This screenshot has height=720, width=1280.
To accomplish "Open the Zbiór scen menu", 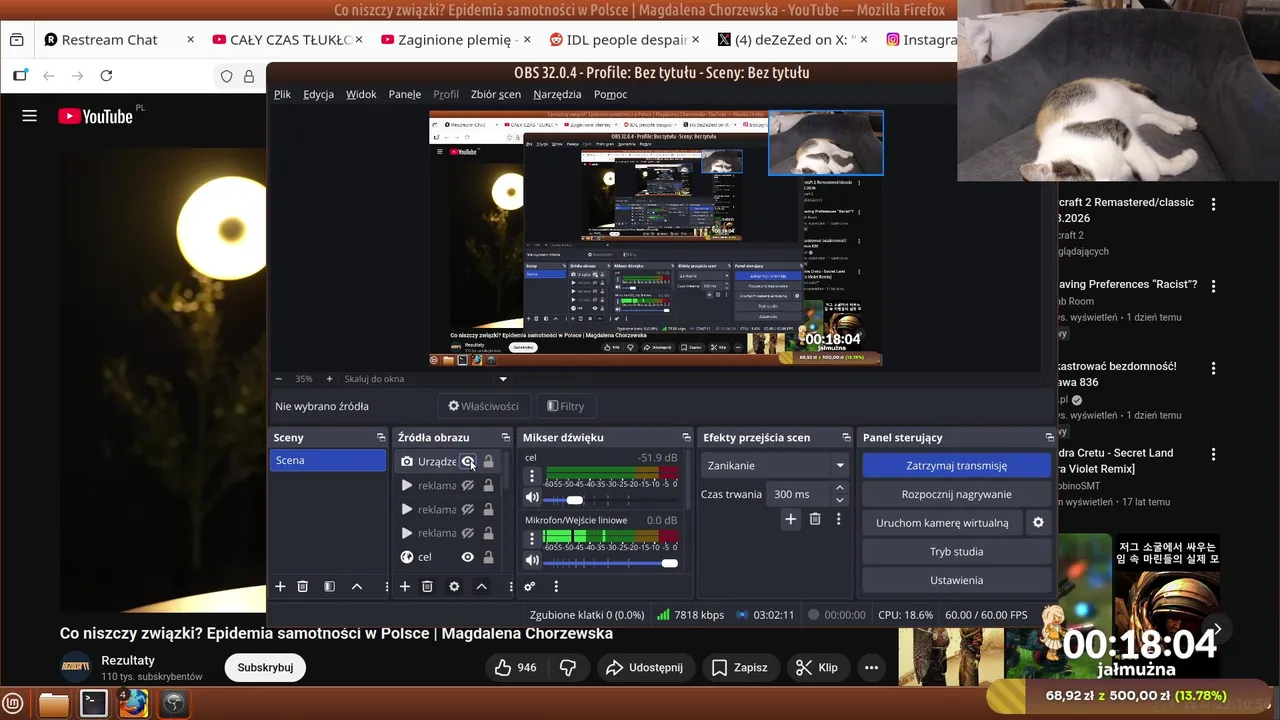I will (x=495, y=94).
